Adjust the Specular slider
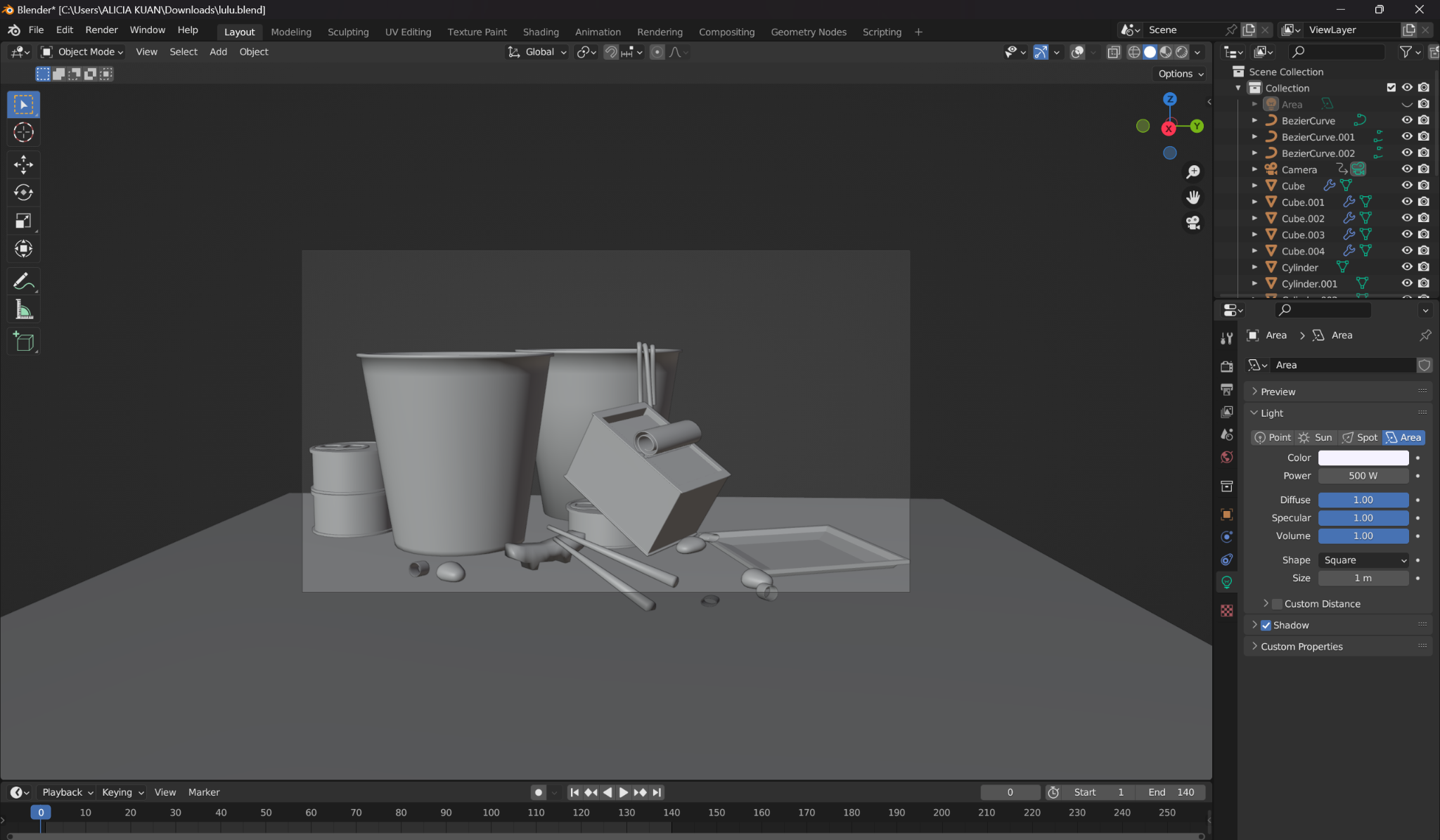 (x=1363, y=518)
